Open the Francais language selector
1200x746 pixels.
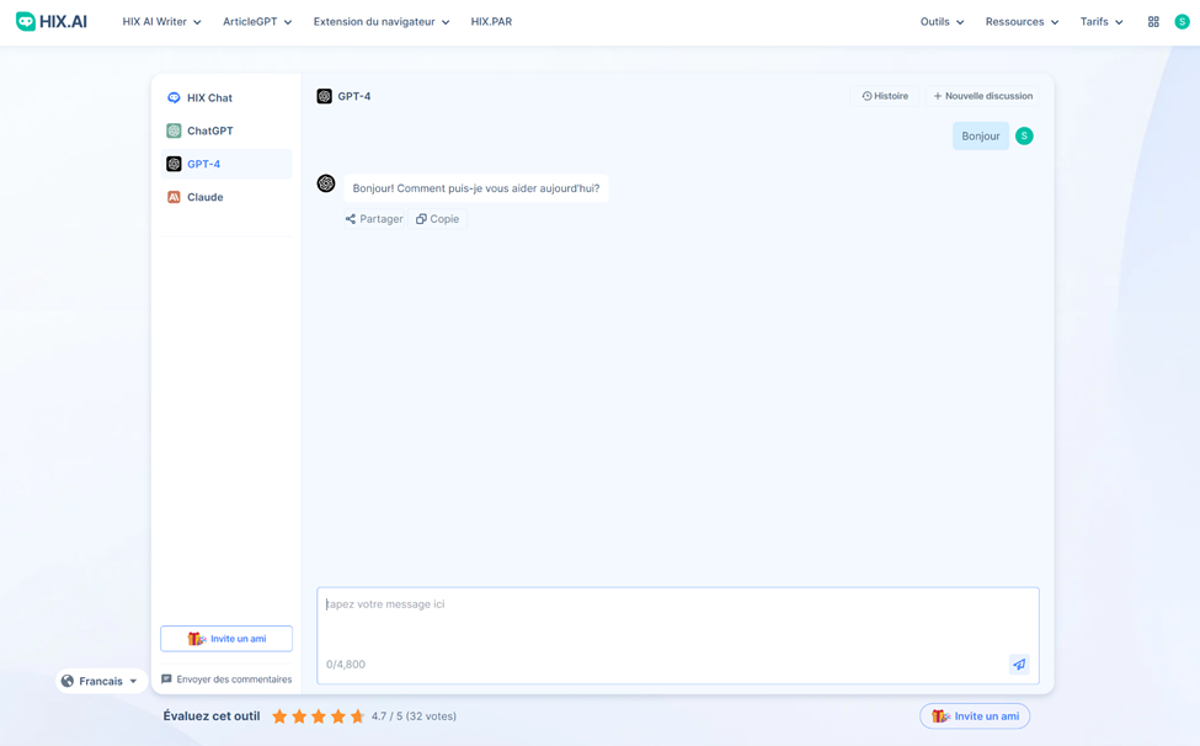pos(101,681)
